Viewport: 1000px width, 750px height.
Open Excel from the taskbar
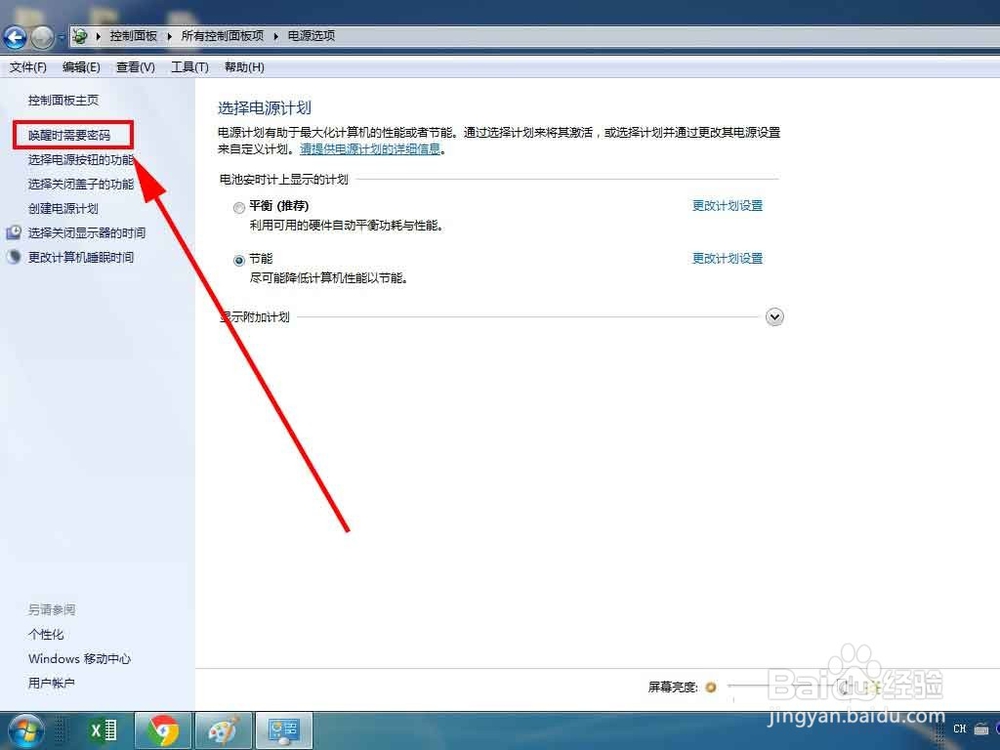coord(103,731)
